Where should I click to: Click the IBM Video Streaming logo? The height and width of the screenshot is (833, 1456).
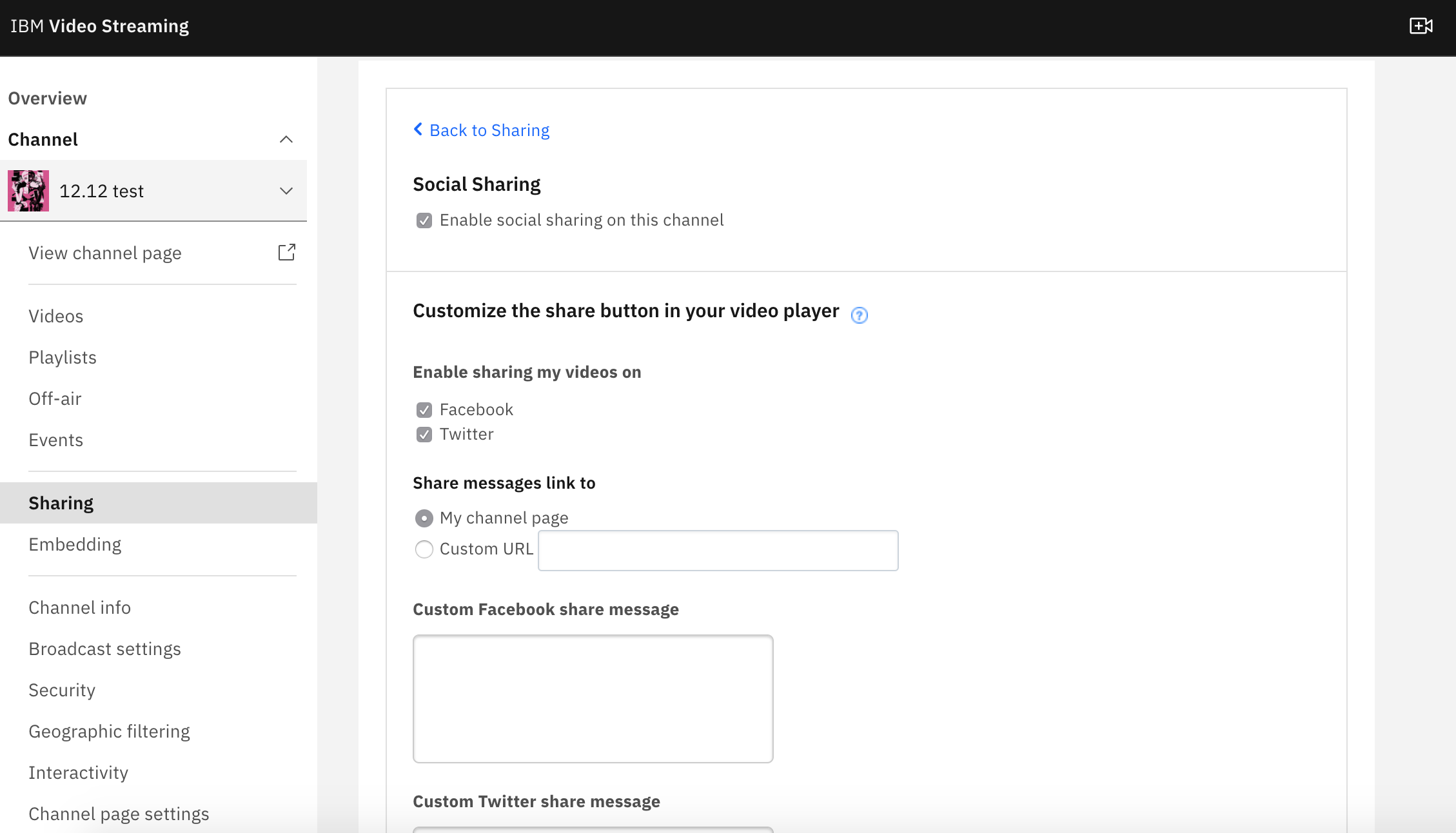[x=100, y=26]
